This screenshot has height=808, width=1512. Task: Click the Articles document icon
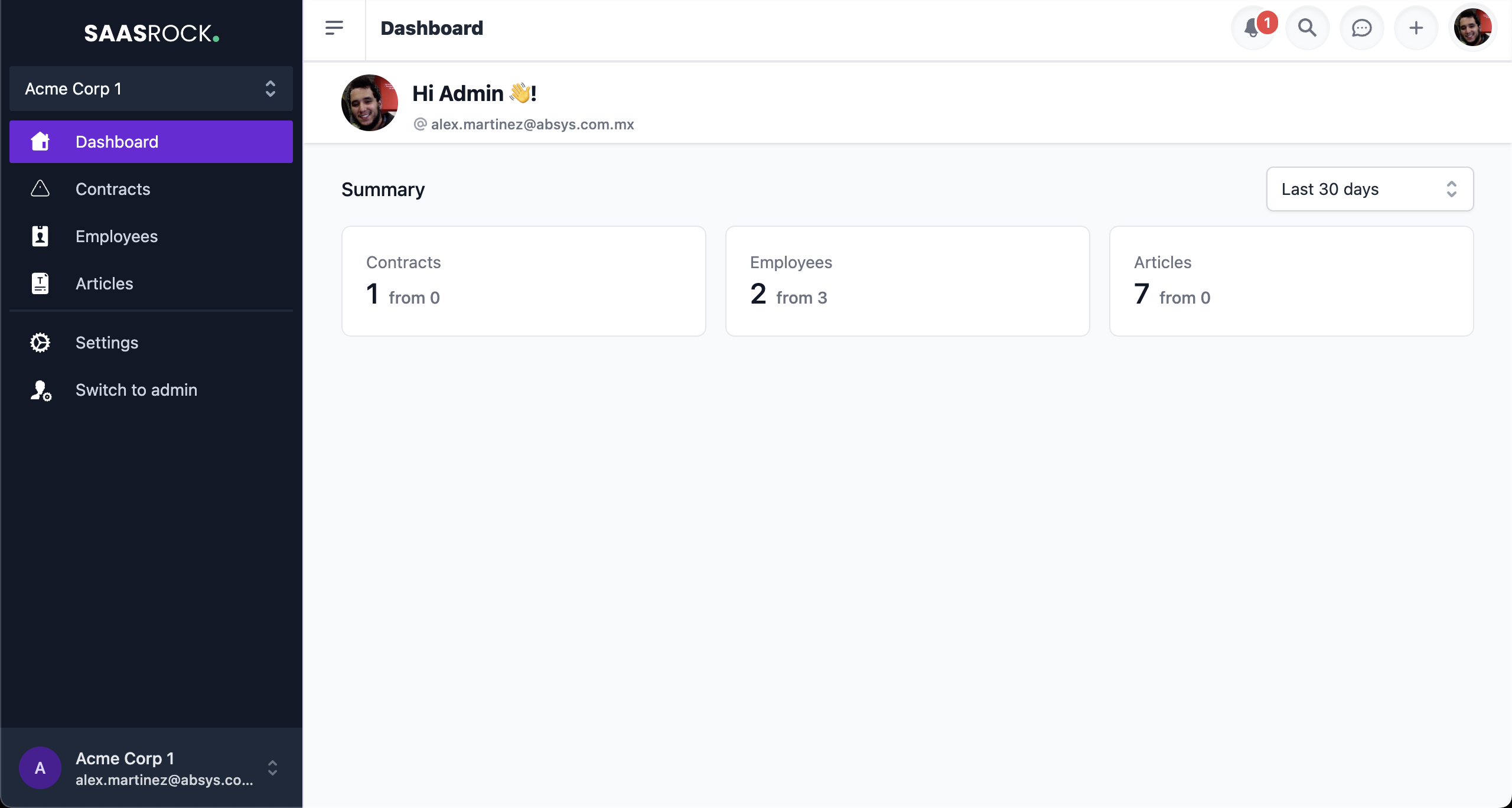pyautogui.click(x=39, y=284)
